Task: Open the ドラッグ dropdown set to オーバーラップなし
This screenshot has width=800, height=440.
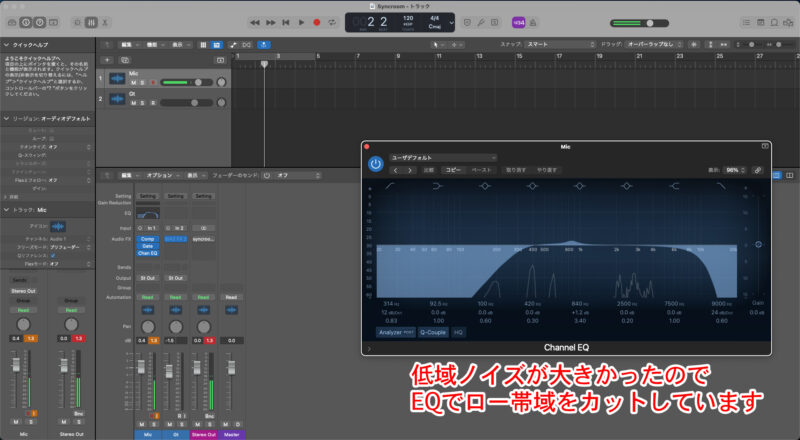Action: click(x=654, y=44)
